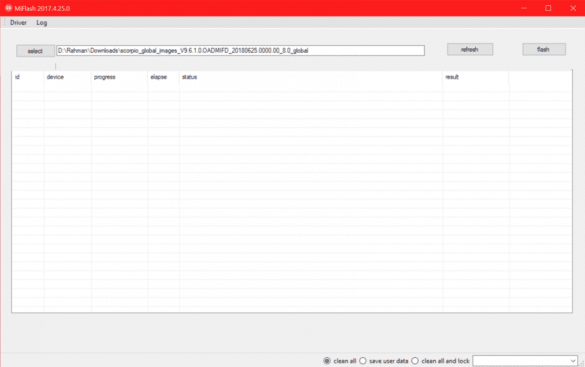Click the refresh button
This screenshot has width=585, height=367.
(470, 49)
